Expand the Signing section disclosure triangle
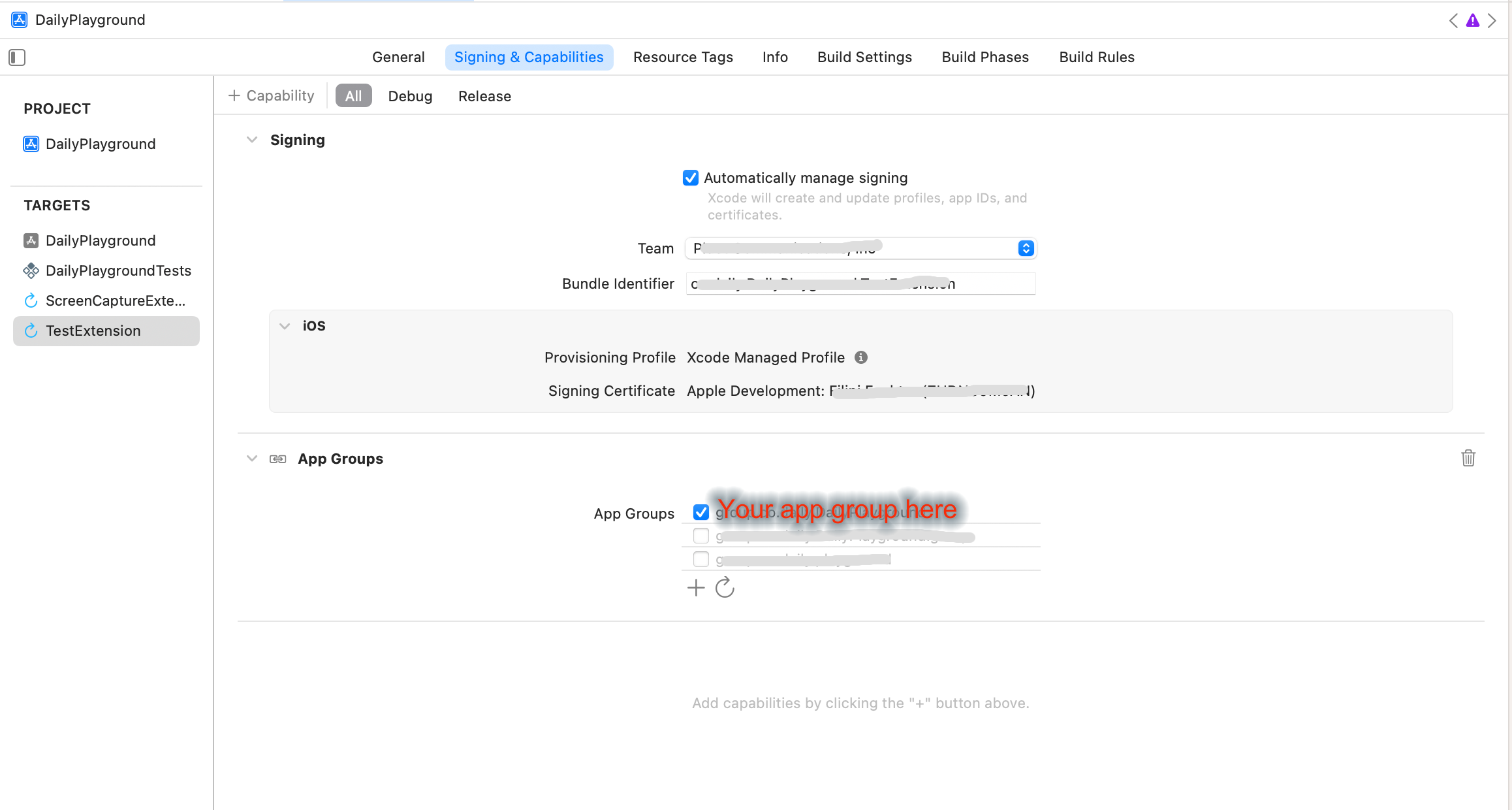The image size is (1512, 810). click(x=251, y=139)
